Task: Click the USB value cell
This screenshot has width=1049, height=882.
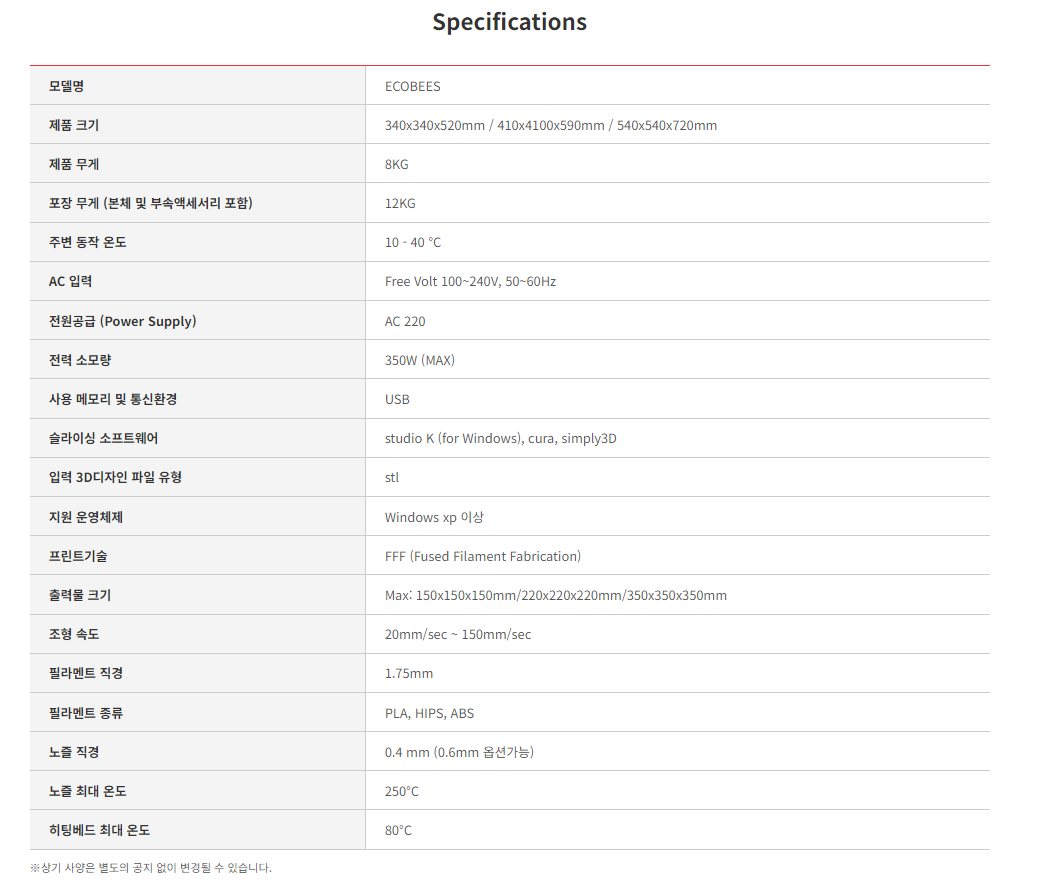Action: (397, 399)
